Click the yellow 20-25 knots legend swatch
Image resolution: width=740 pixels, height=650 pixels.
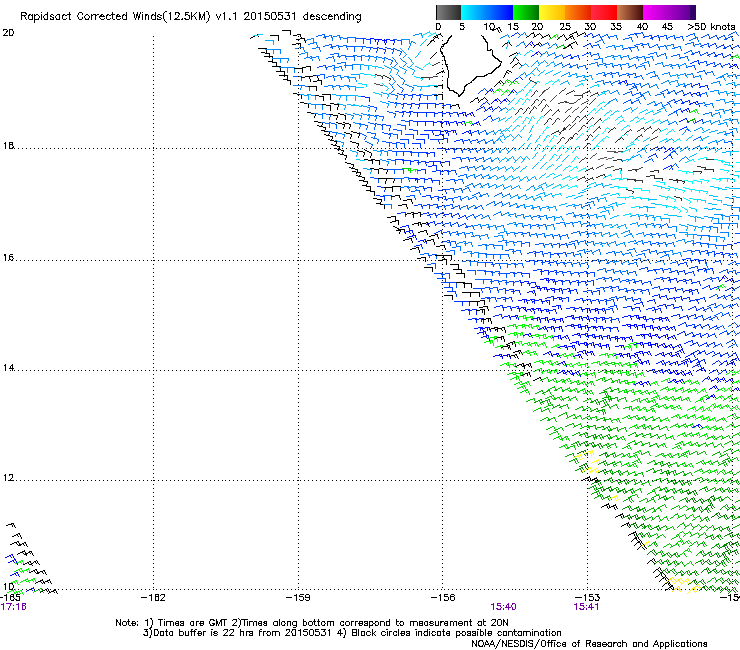tap(552, 12)
